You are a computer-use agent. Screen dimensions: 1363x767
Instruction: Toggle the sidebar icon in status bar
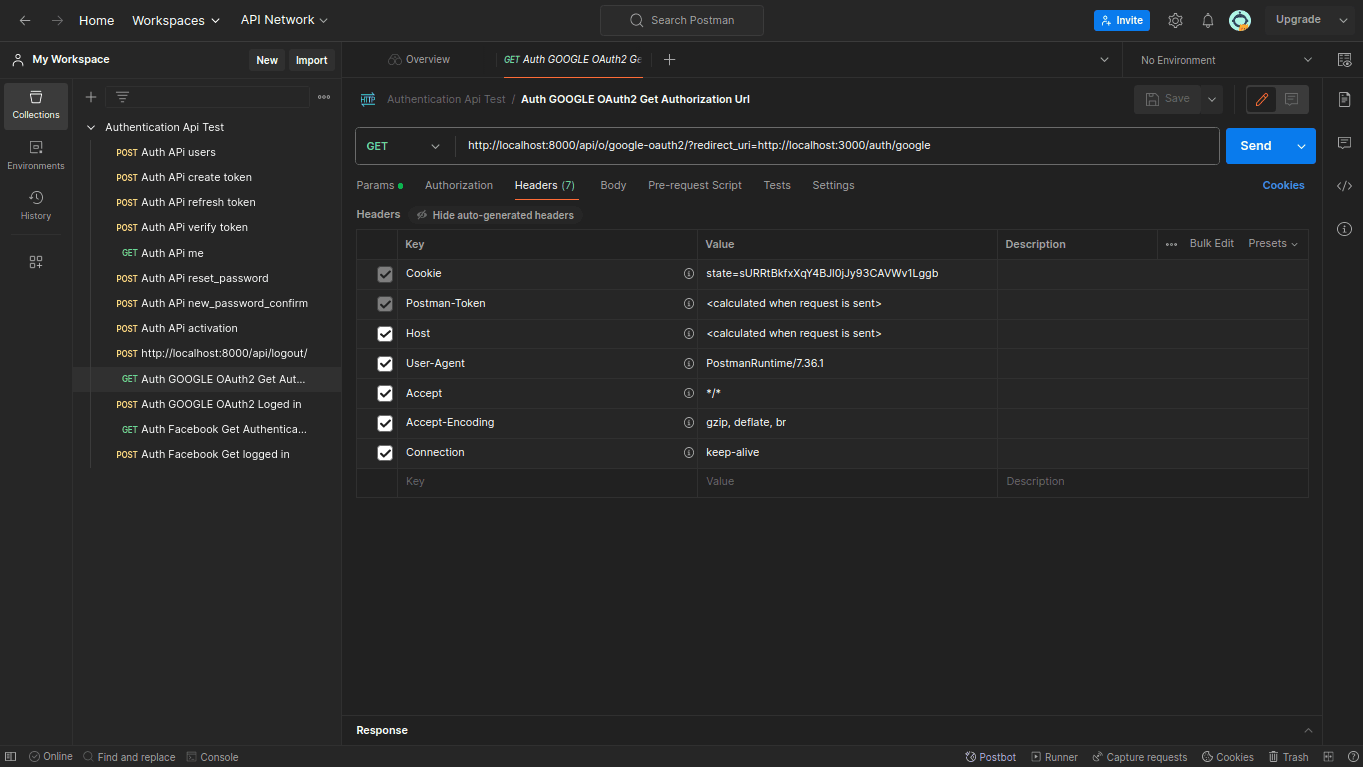[10, 757]
